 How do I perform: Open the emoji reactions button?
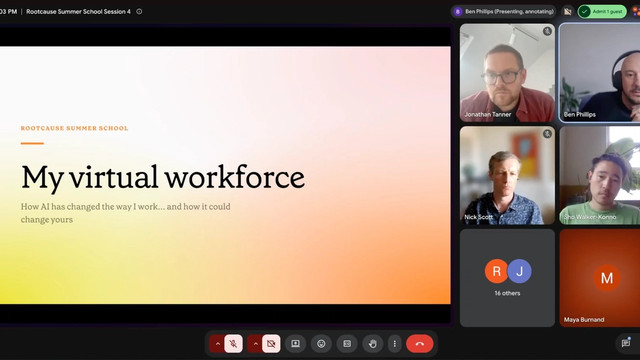click(321, 344)
